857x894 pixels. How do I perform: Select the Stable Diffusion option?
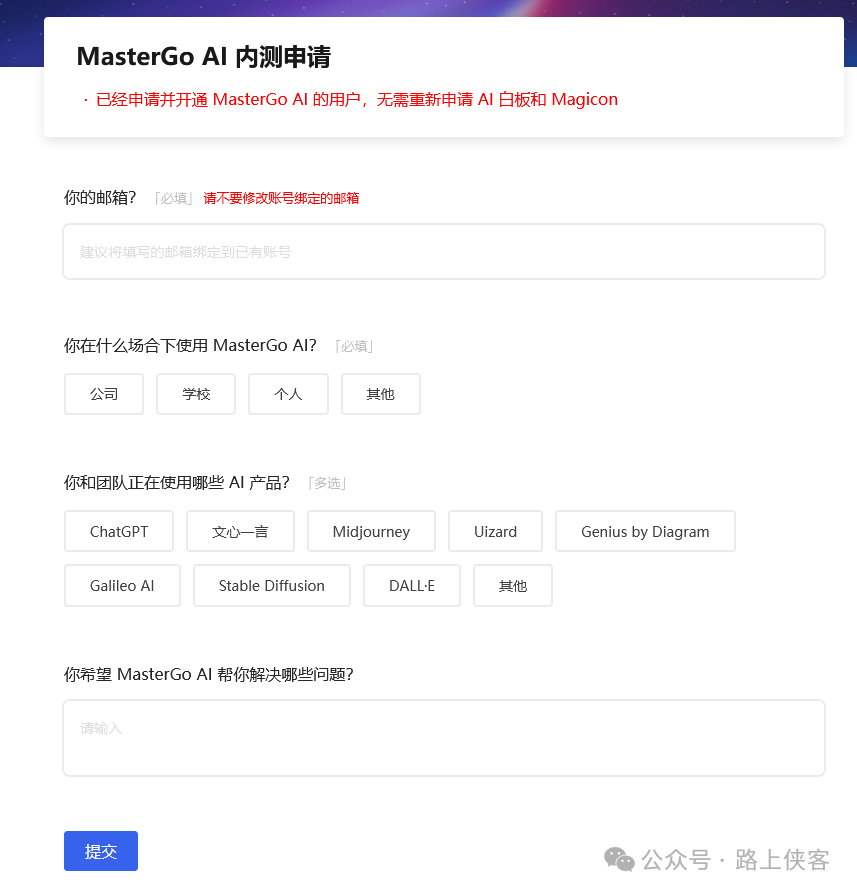pos(271,586)
